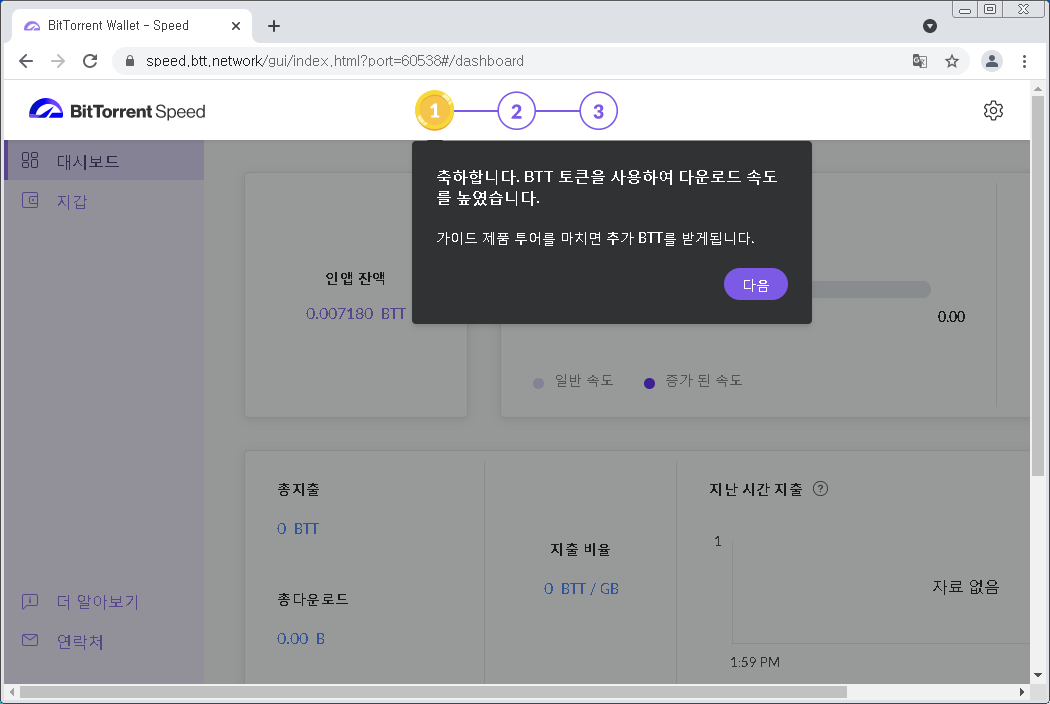Open 지갑 in sidebar

coord(104,201)
